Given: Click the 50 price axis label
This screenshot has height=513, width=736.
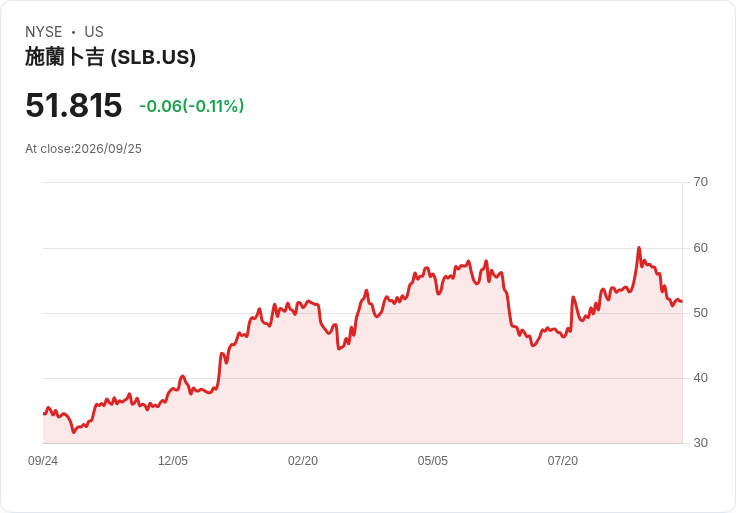Looking at the screenshot, I should point(701,313).
